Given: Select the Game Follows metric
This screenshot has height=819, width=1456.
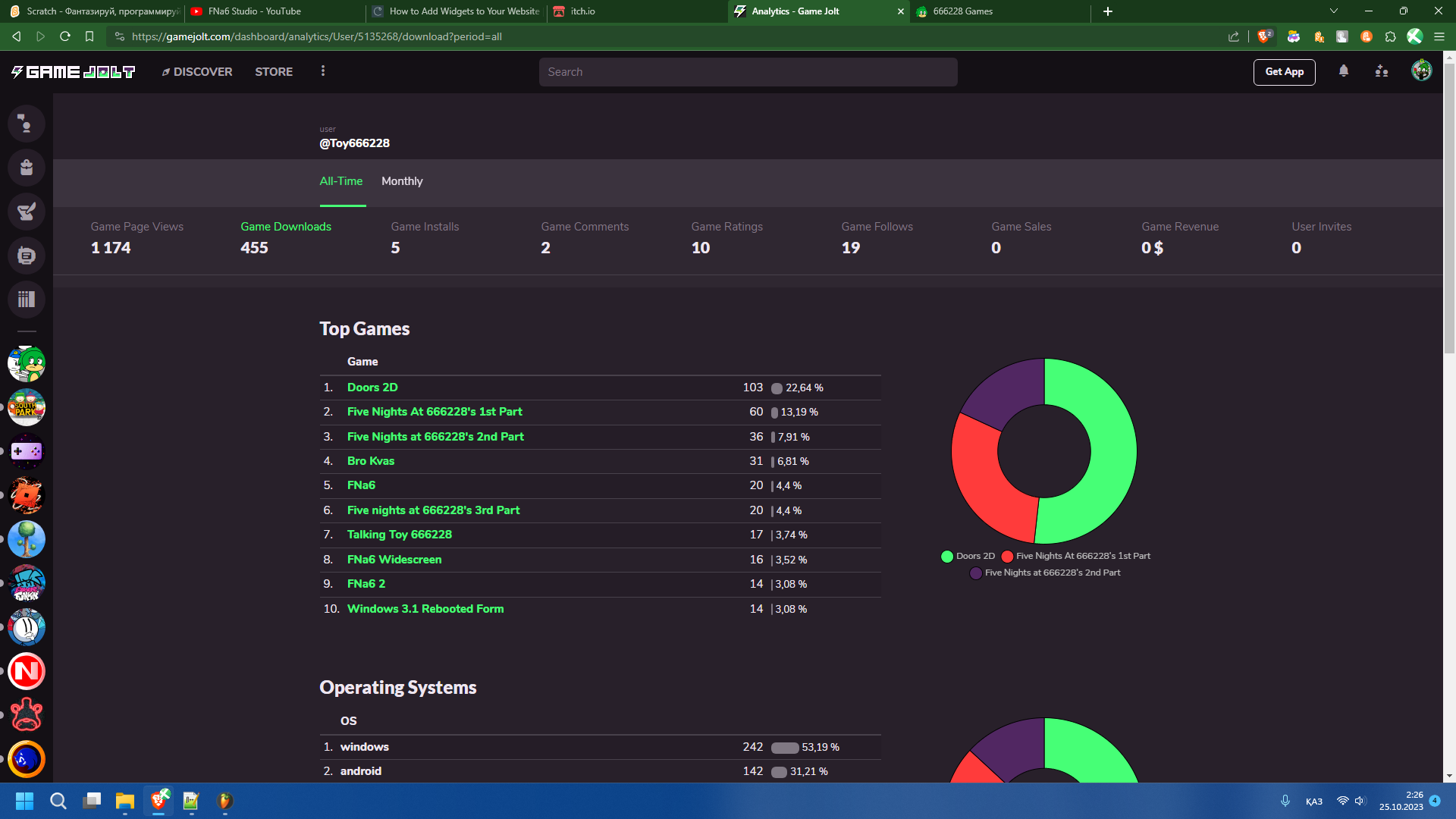Looking at the screenshot, I should click(x=877, y=238).
